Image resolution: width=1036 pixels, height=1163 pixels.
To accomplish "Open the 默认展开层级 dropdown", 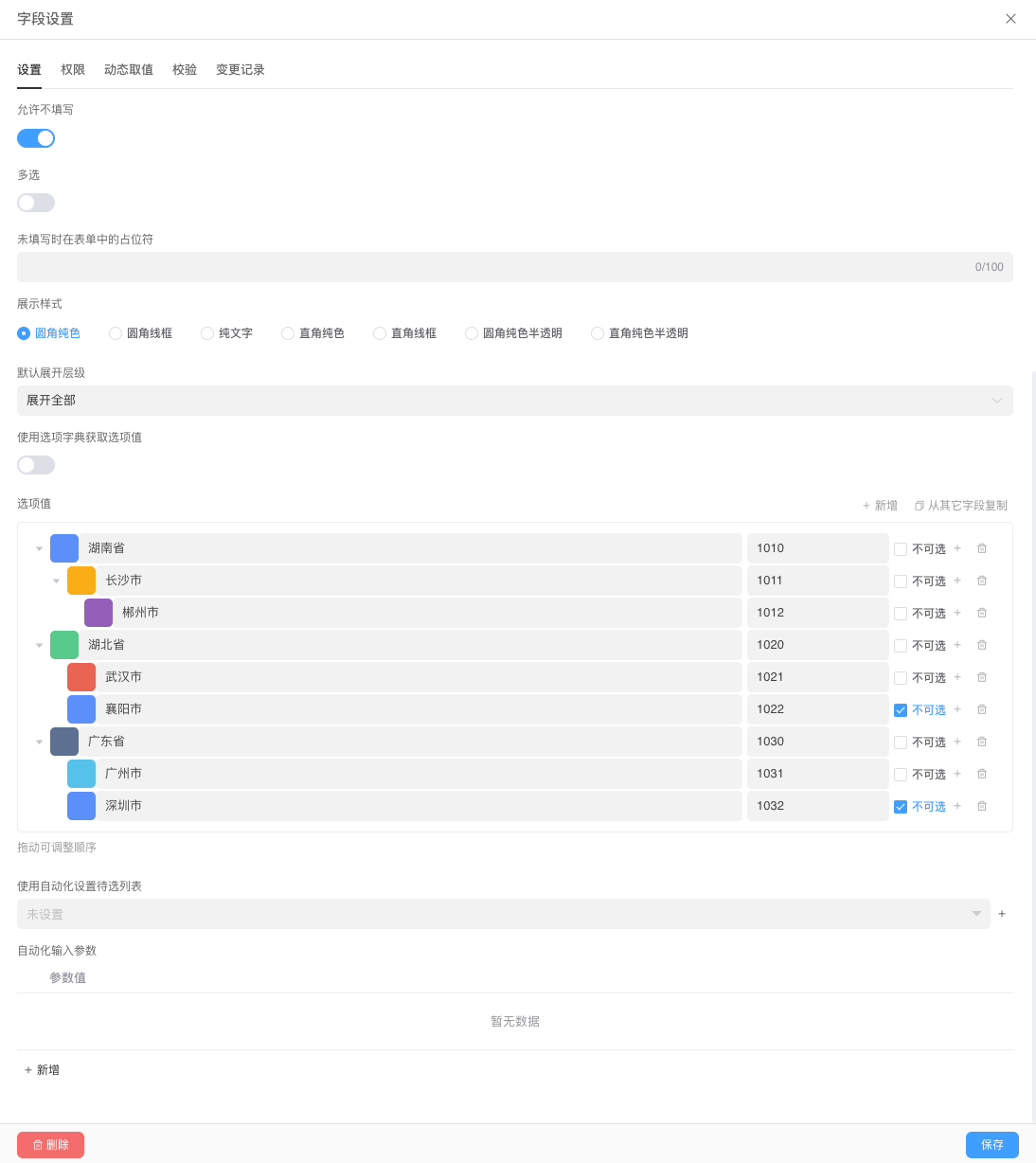I will click(514, 400).
